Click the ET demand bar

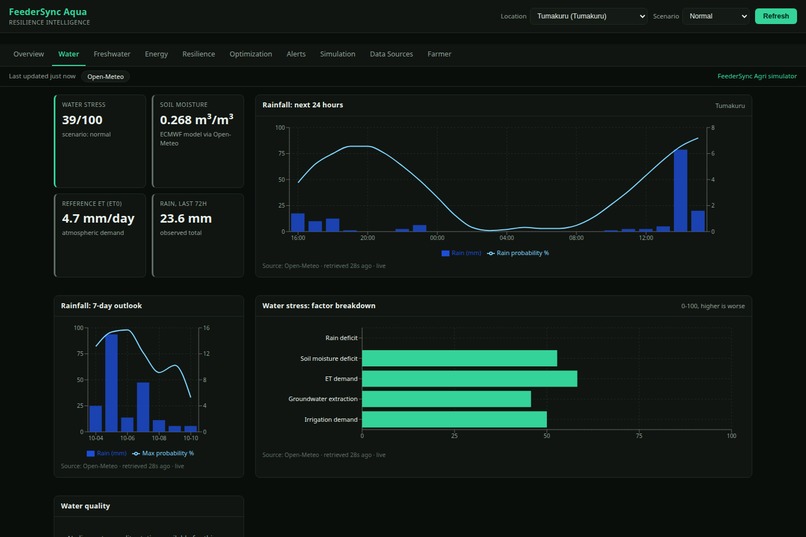(x=470, y=379)
